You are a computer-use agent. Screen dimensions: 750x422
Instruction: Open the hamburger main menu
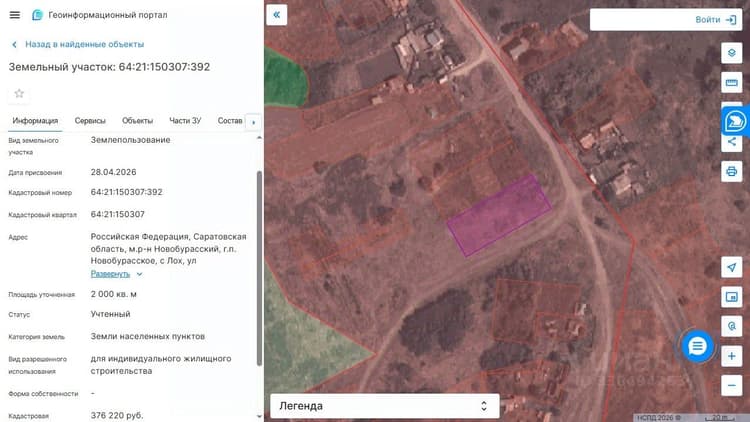[15, 15]
